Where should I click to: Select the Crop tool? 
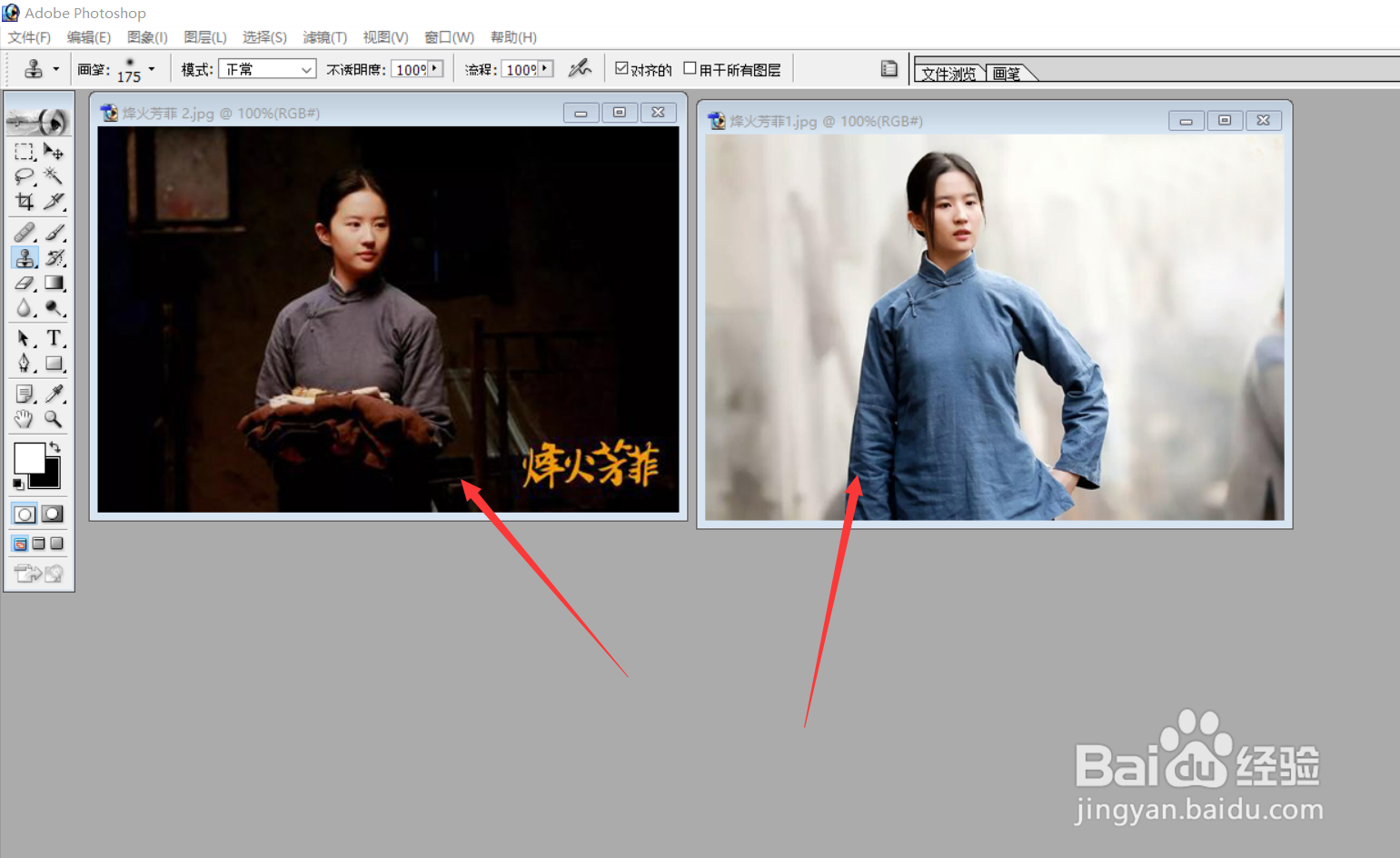click(25, 201)
